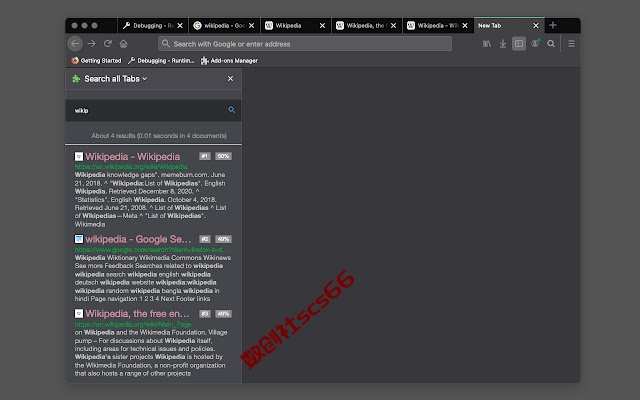
Task: Click the #3 rank badge
Action: click(205, 314)
